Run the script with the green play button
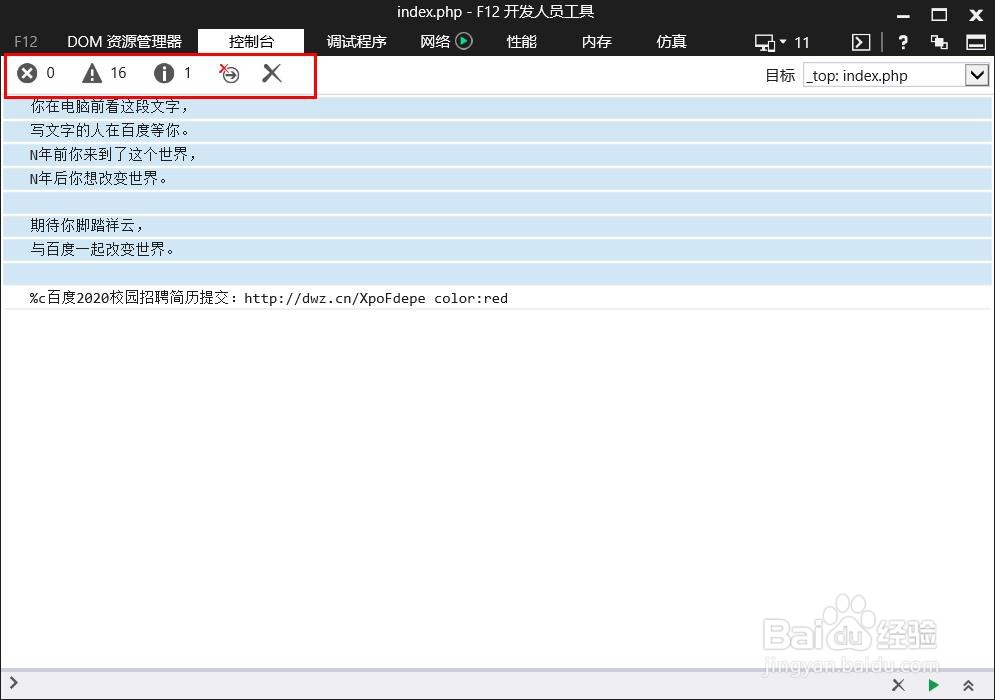 point(933,685)
